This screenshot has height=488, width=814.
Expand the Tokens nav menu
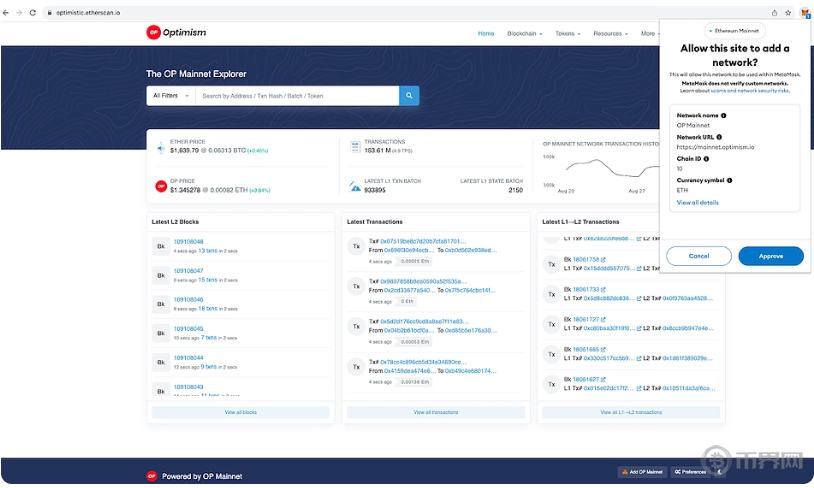coord(568,33)
